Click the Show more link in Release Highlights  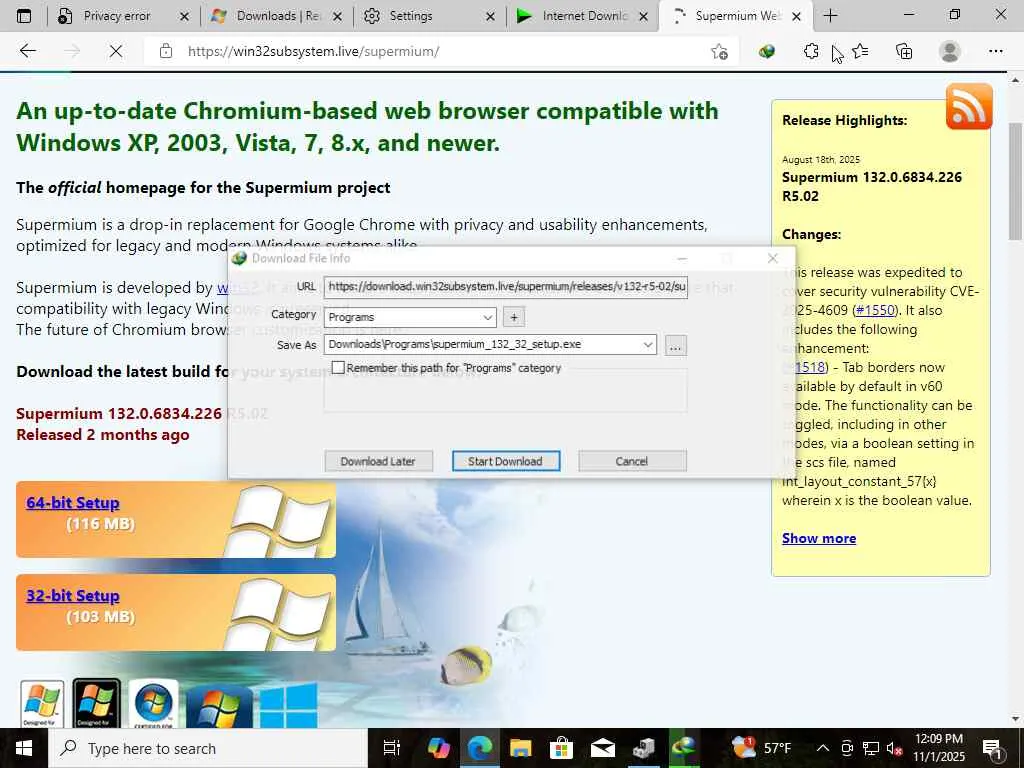click(x=819, y=538)
